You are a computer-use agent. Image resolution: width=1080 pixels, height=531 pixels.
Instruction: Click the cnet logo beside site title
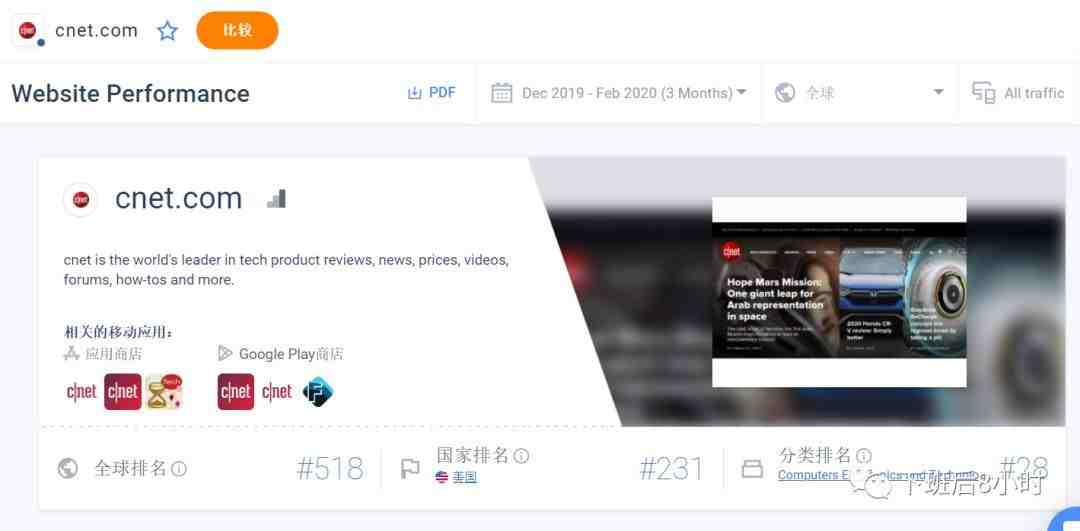pyautogui.click(x=81, y=200)
